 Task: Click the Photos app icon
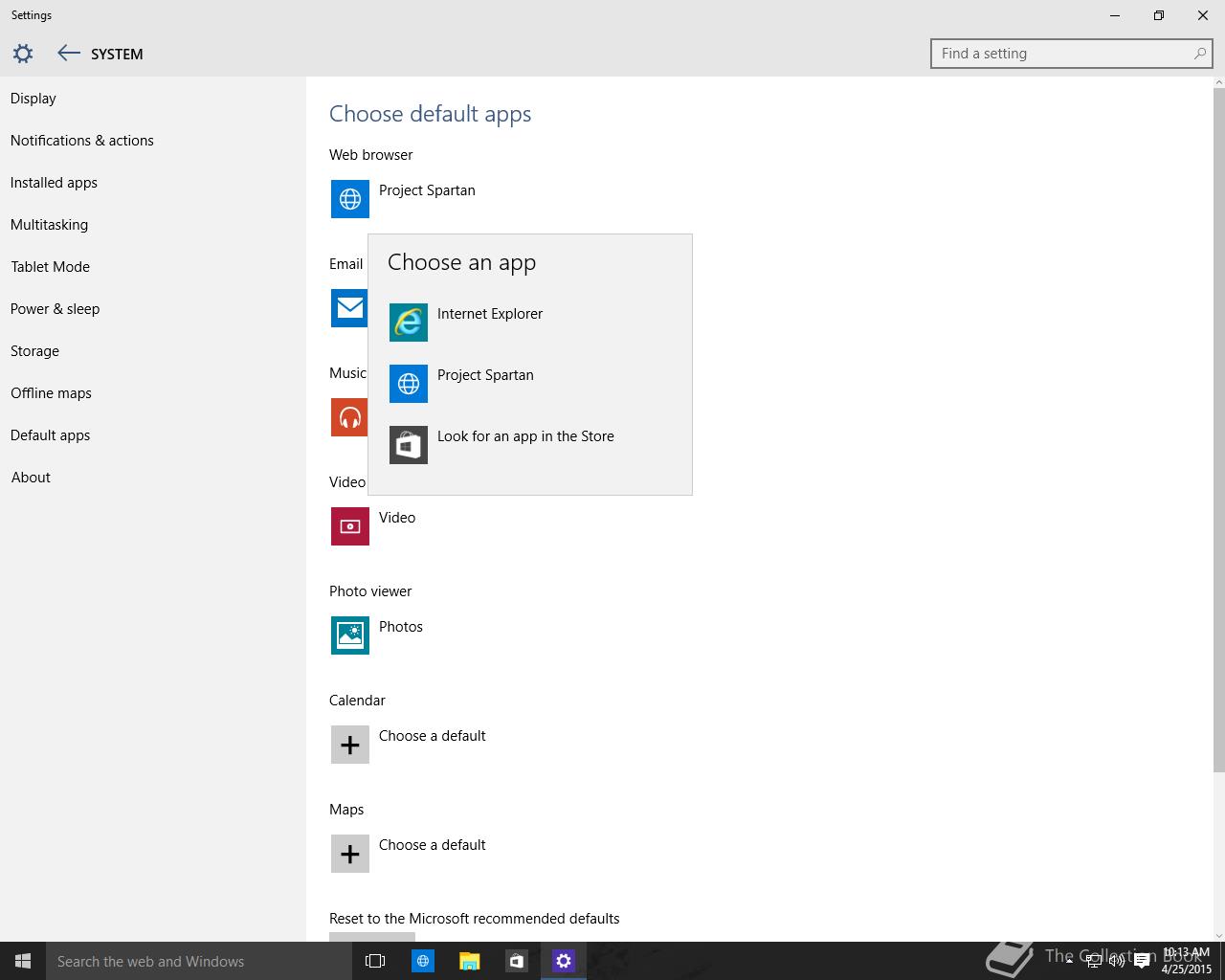(350, 635)
